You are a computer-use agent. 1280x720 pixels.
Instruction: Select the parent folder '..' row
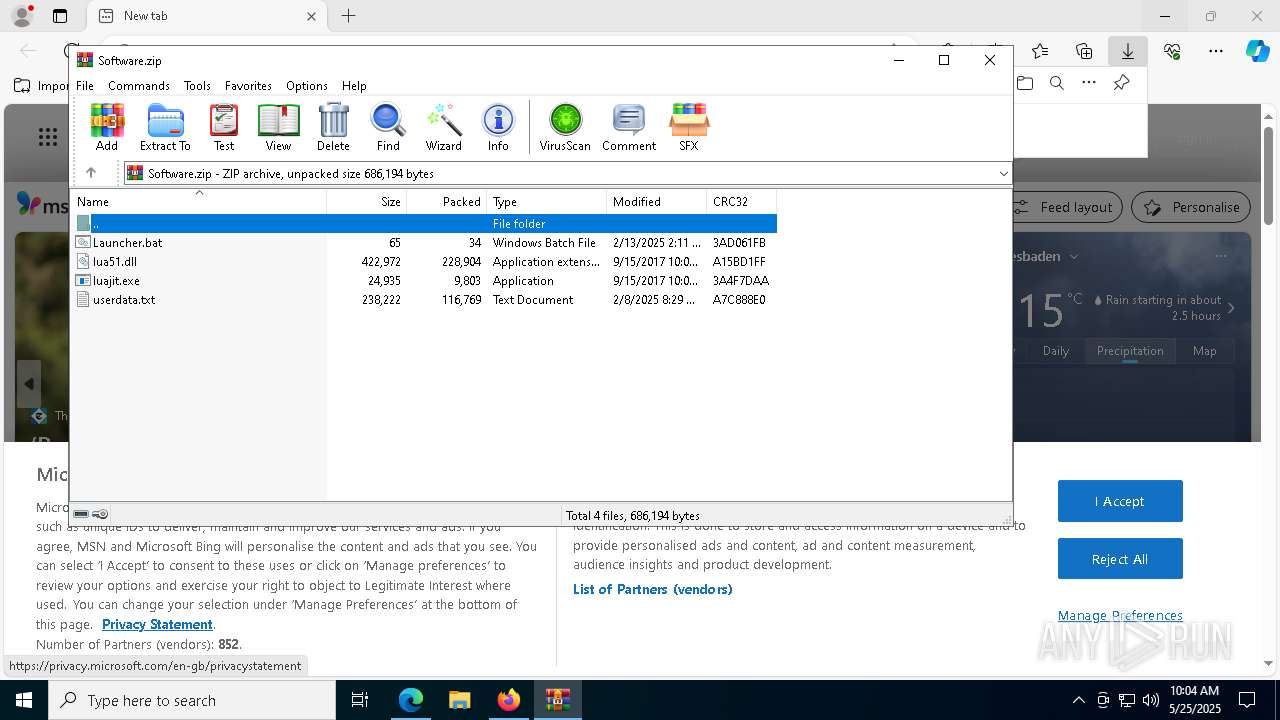pyautogui.click(x=425, y=223)
